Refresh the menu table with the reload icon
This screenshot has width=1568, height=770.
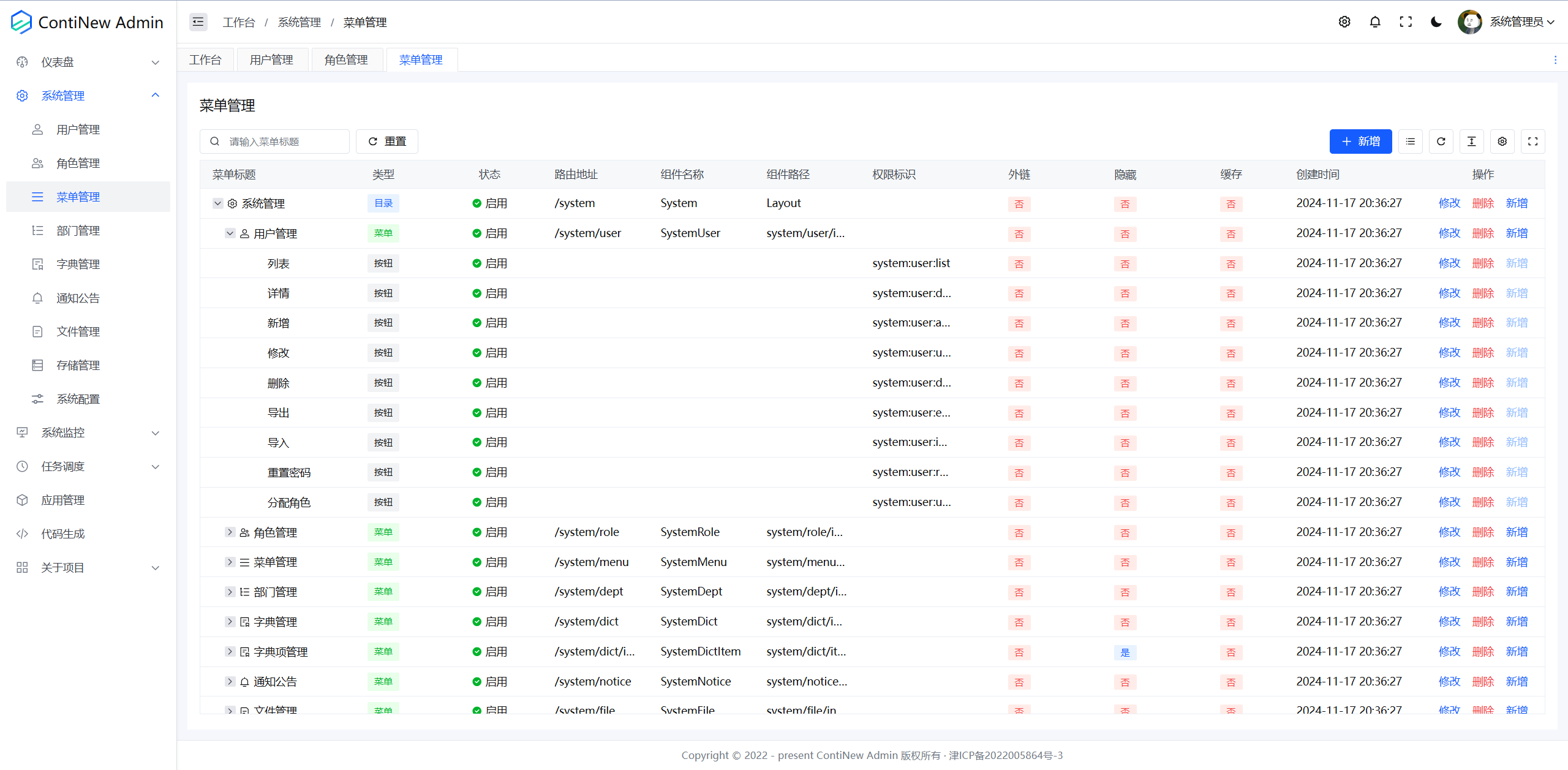[x=1441, y=142]
